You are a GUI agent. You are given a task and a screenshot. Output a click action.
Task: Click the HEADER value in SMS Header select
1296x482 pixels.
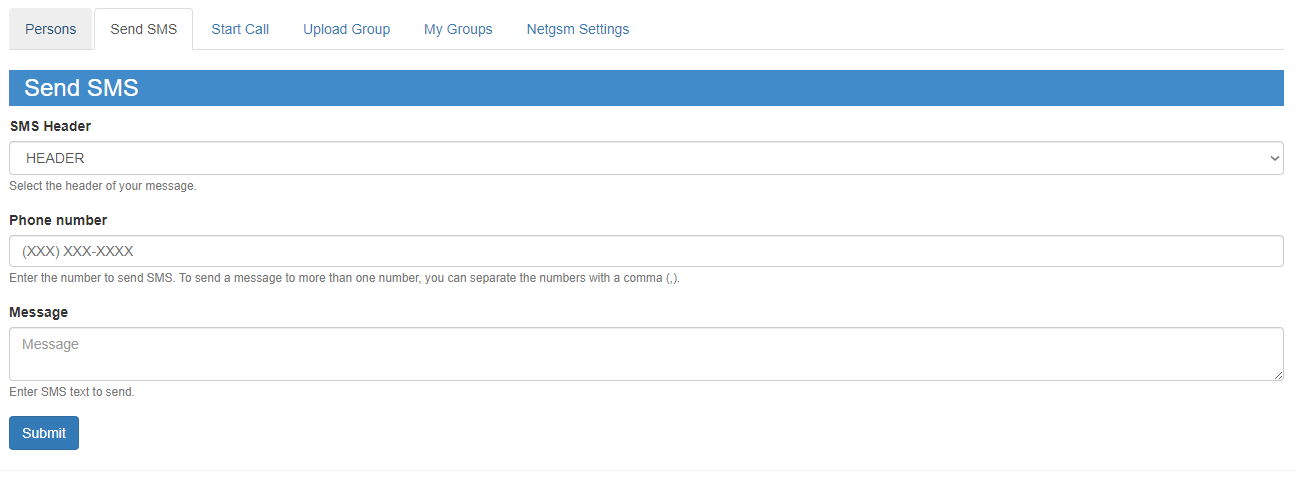pos(56,158)
